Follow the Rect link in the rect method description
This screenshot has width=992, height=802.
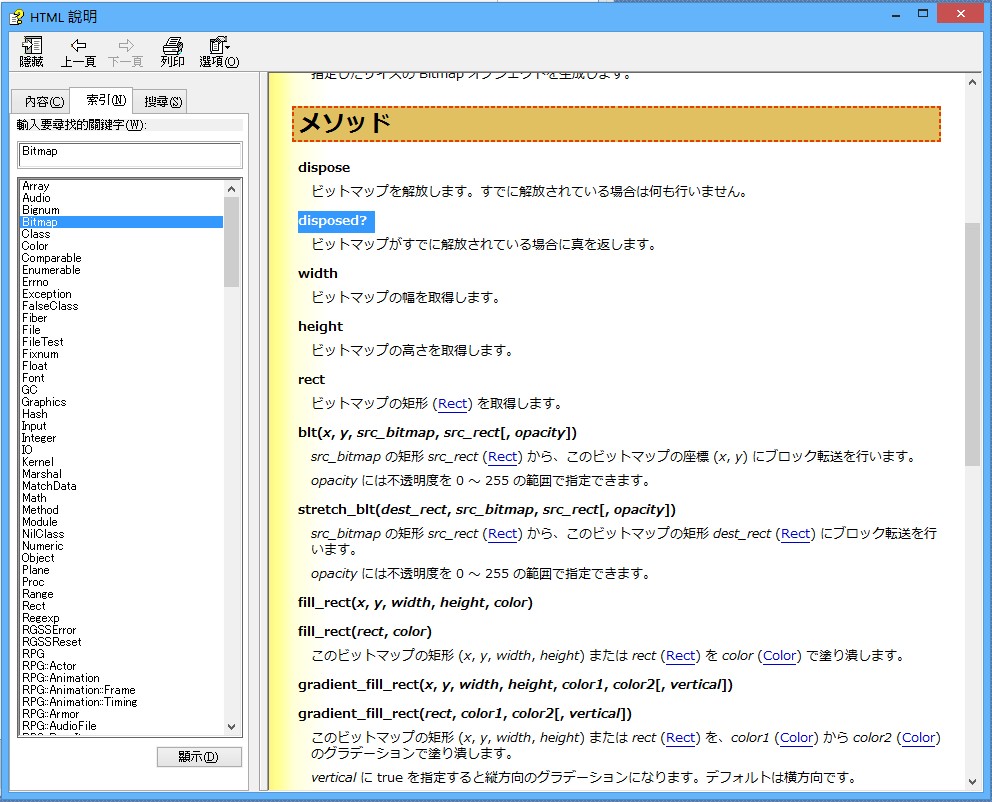[x=453, y=404]
